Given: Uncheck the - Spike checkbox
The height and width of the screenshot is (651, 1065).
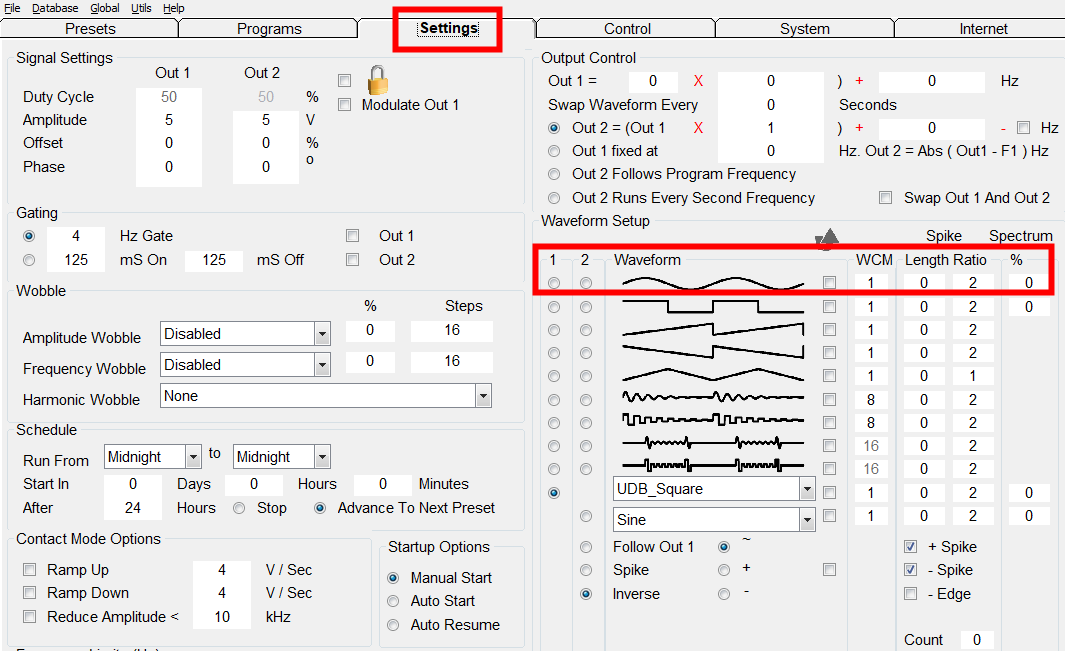Looking at the screenshot, I should 911,569.
